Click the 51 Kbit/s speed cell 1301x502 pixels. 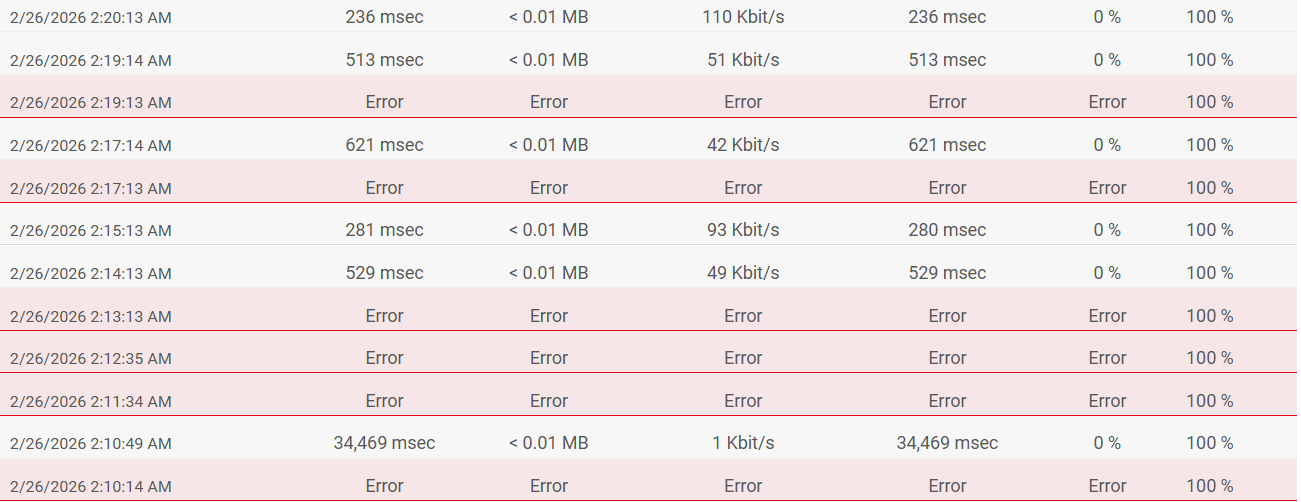point(743,60)
